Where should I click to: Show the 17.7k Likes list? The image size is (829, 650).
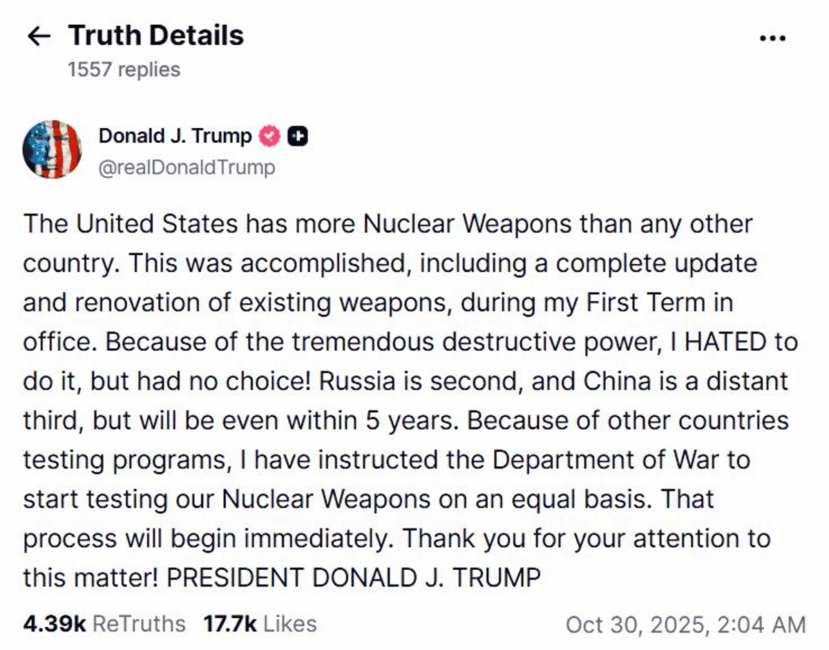pos(259,624)
